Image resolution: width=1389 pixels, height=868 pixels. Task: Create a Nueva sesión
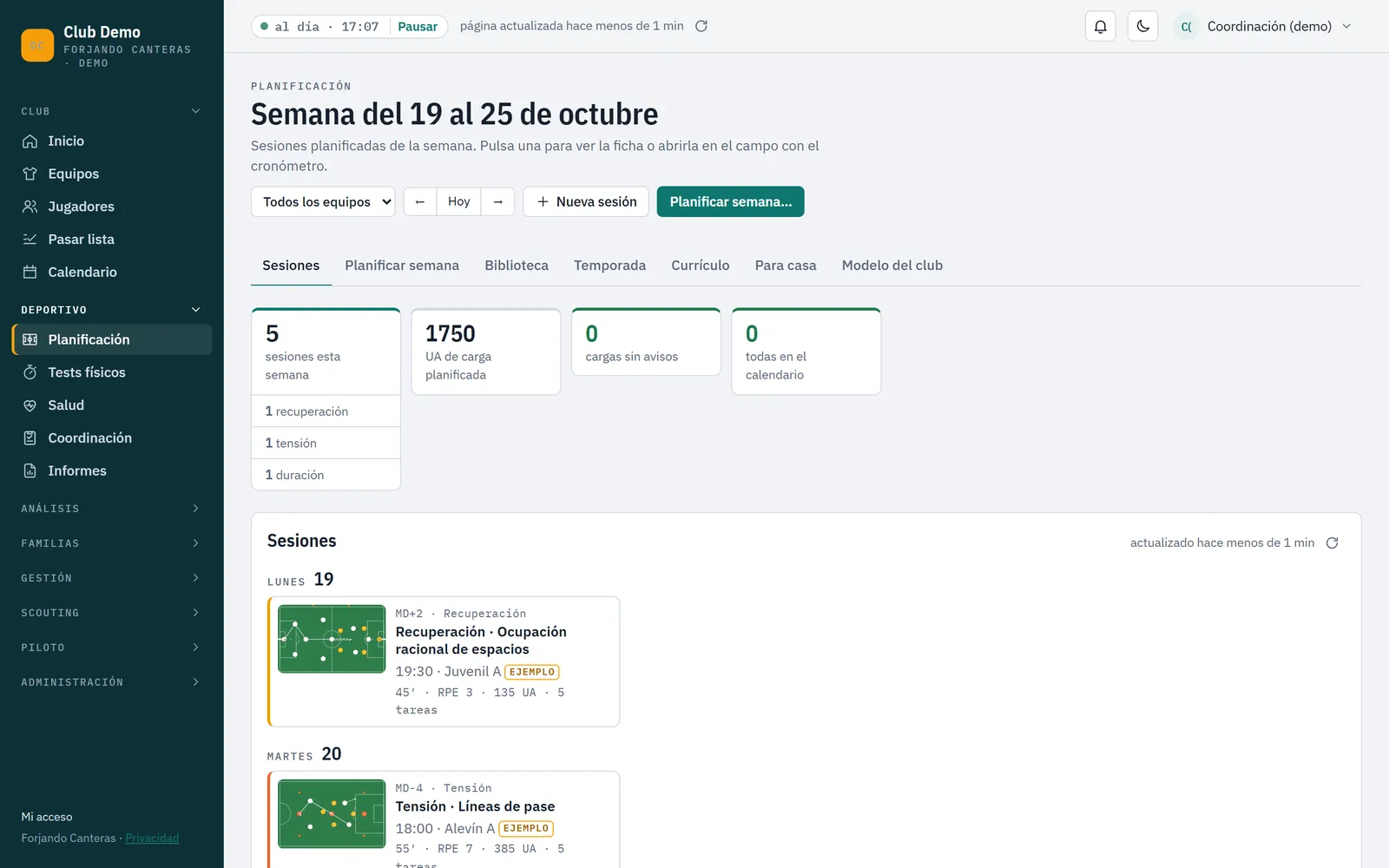pos(586,201)
